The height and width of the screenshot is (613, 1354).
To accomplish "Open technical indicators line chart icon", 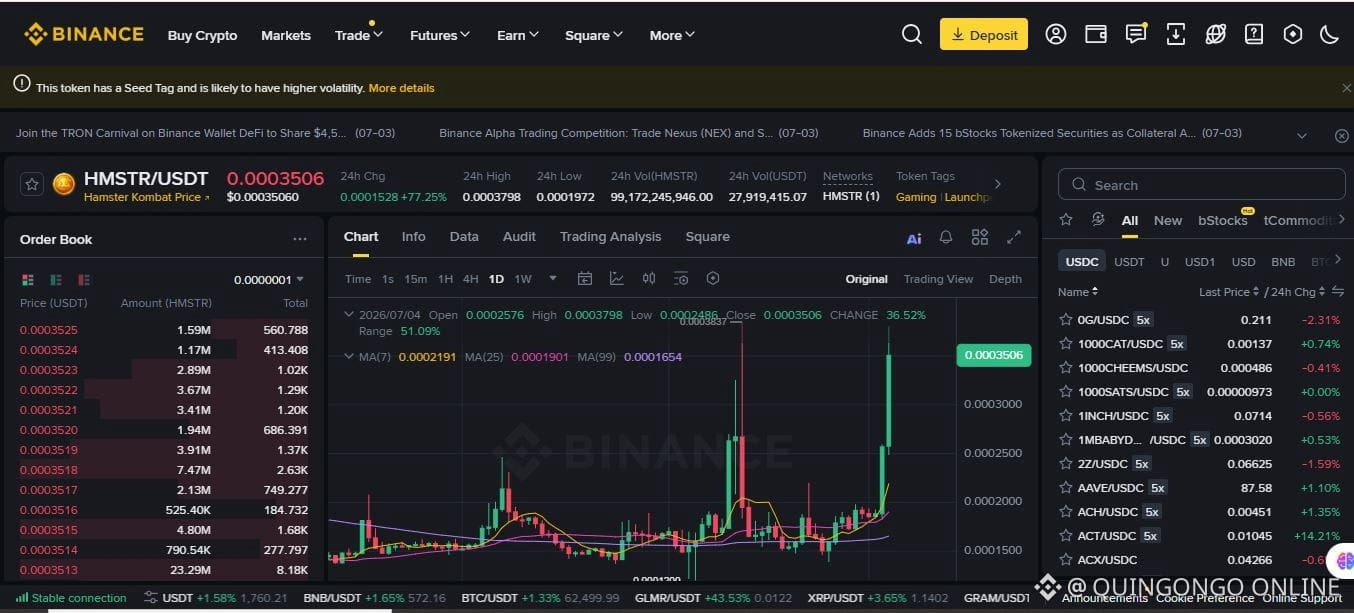I will tap(617, 279).
